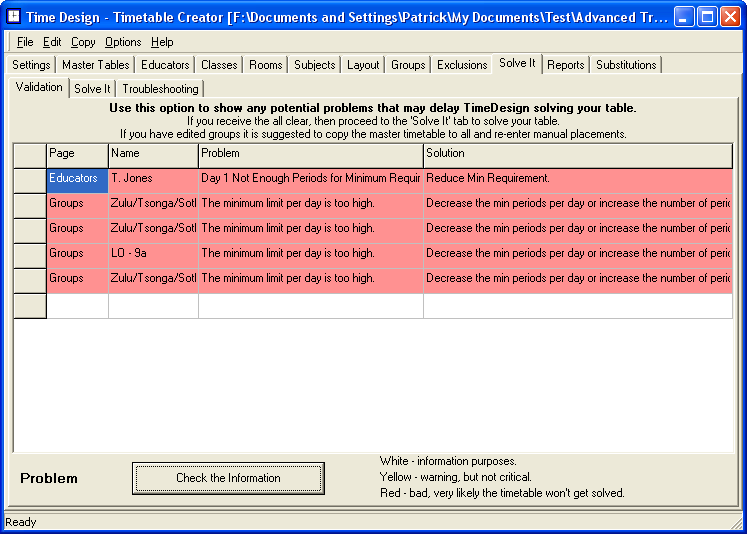
Task: Click the Time Design app icon in title bar
Action: tap(15, 17)
